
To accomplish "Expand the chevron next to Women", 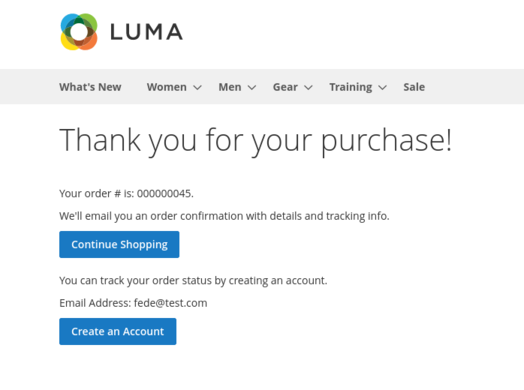I will (x=198, y=88).
